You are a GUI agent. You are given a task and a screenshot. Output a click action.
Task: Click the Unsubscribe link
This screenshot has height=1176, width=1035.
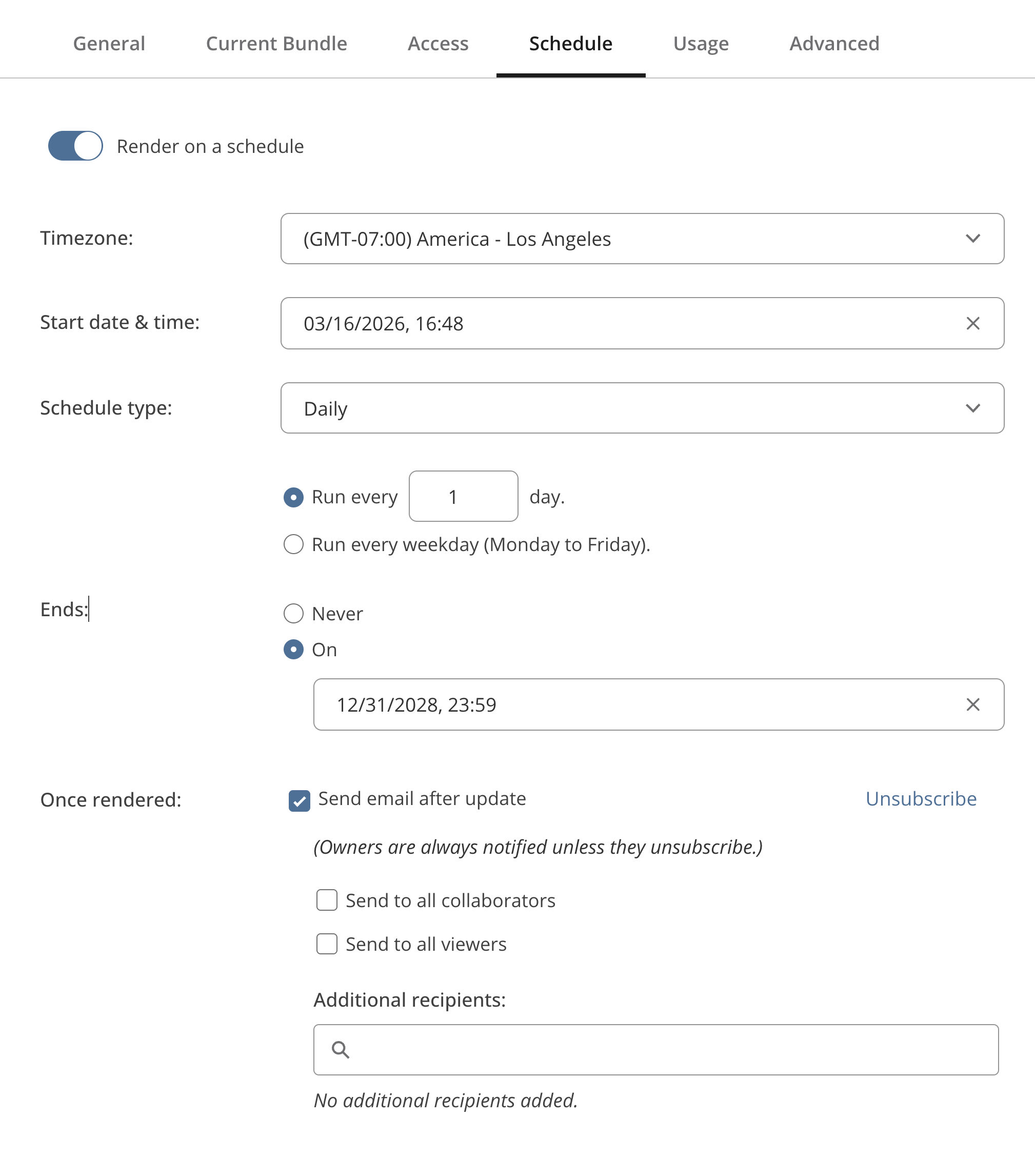click(x=921, y=798)
